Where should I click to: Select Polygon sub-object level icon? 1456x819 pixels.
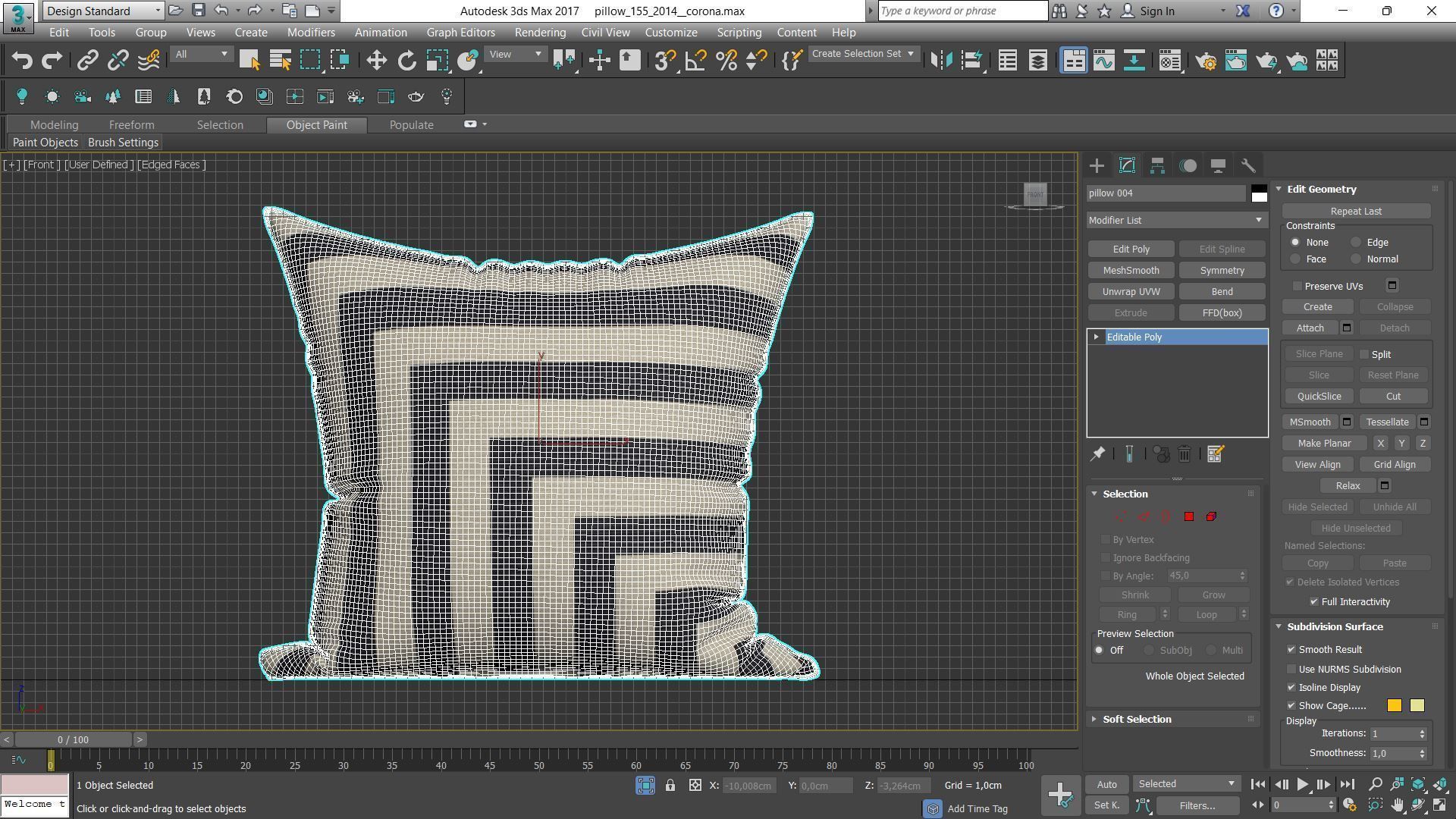[x=1188, y=516]
